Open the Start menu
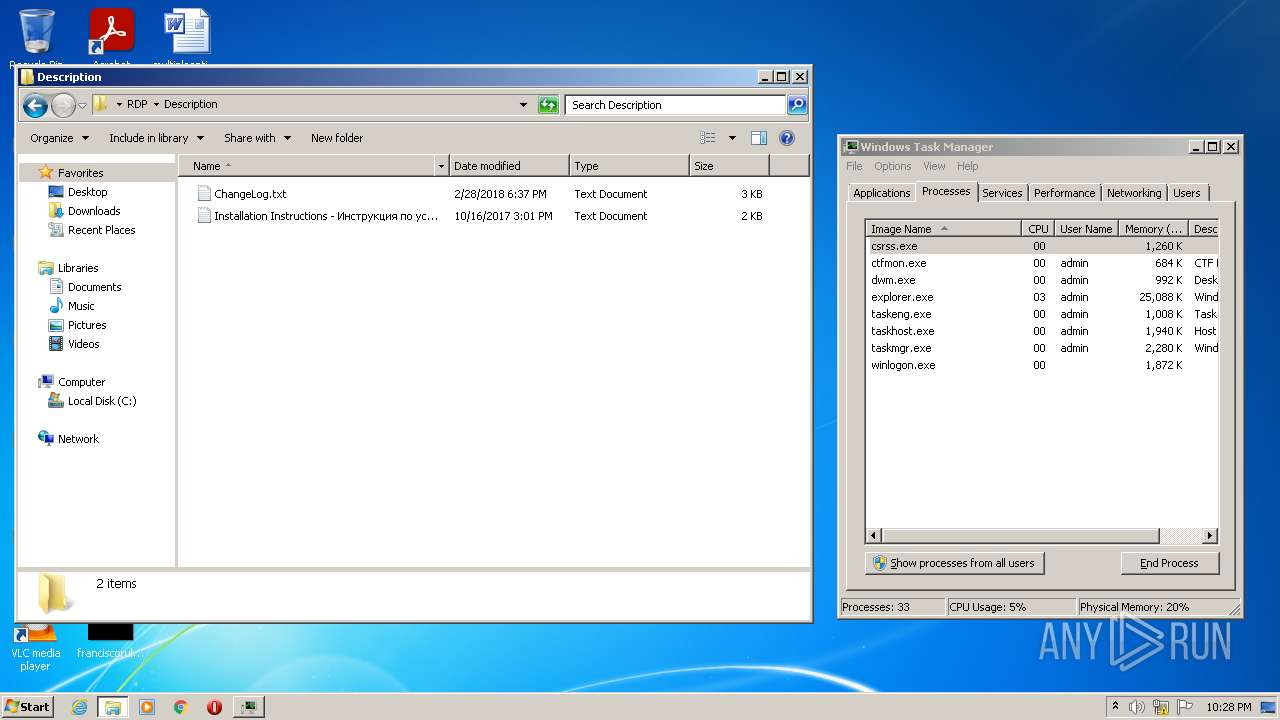The image size is (1280, 720). [28, 706]
